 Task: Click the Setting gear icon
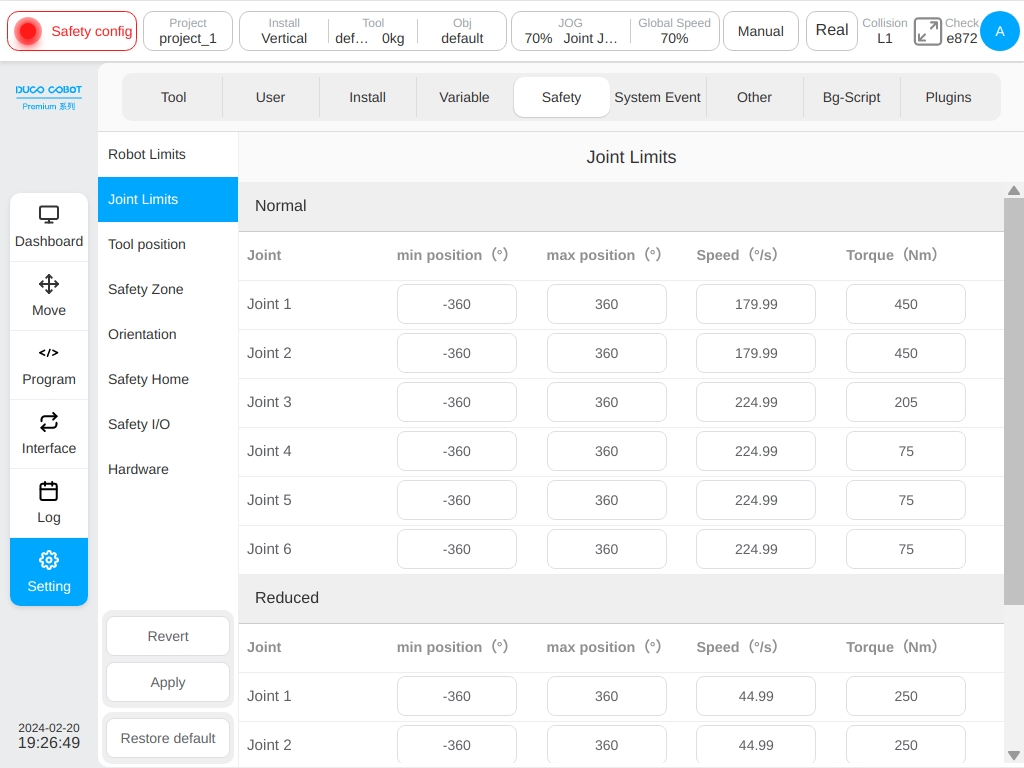coord(49,560)
